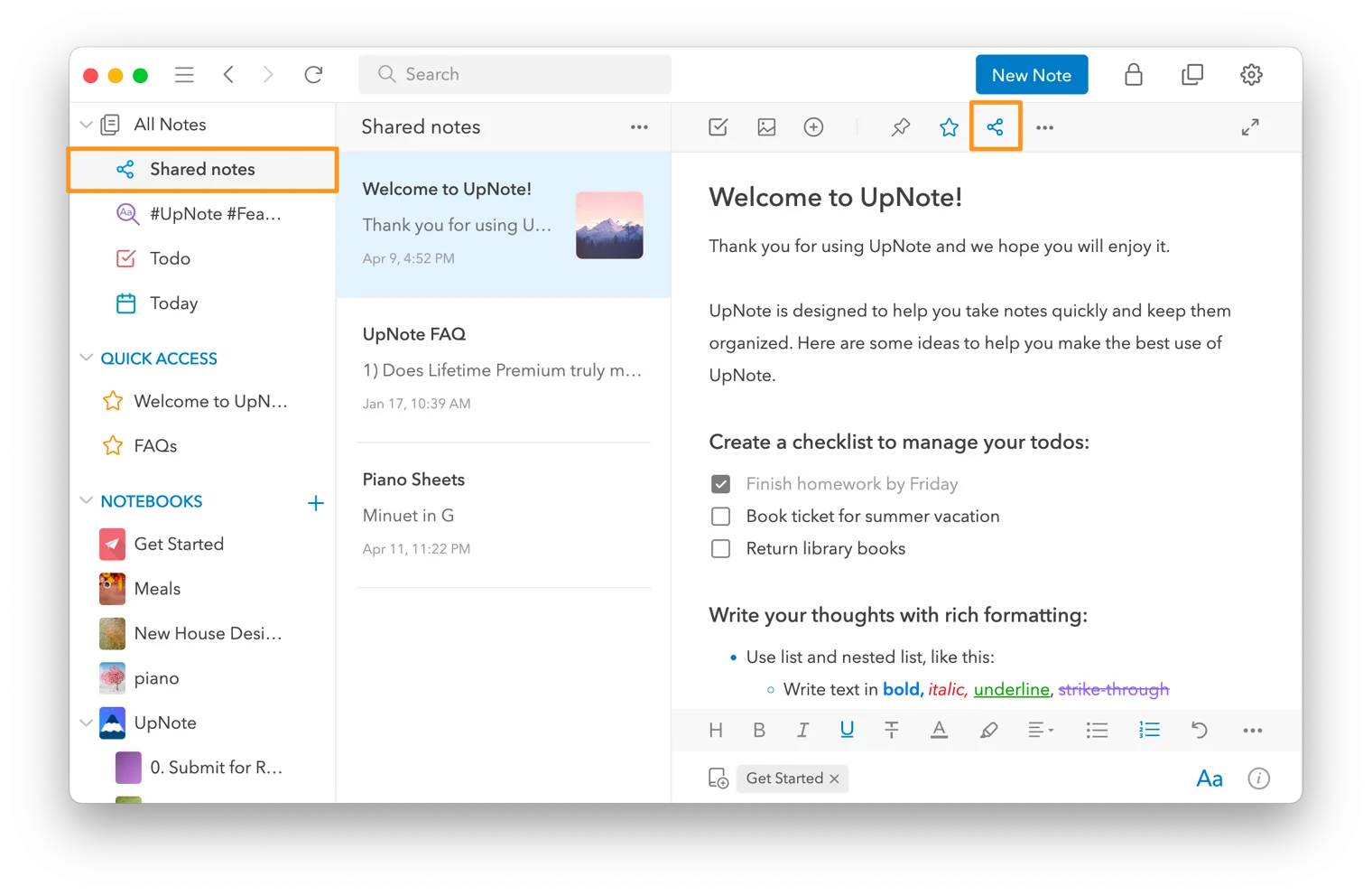Expand the editor to full screen
The height and width of the screenshot is (895, 1372).
pos(1249,127)
